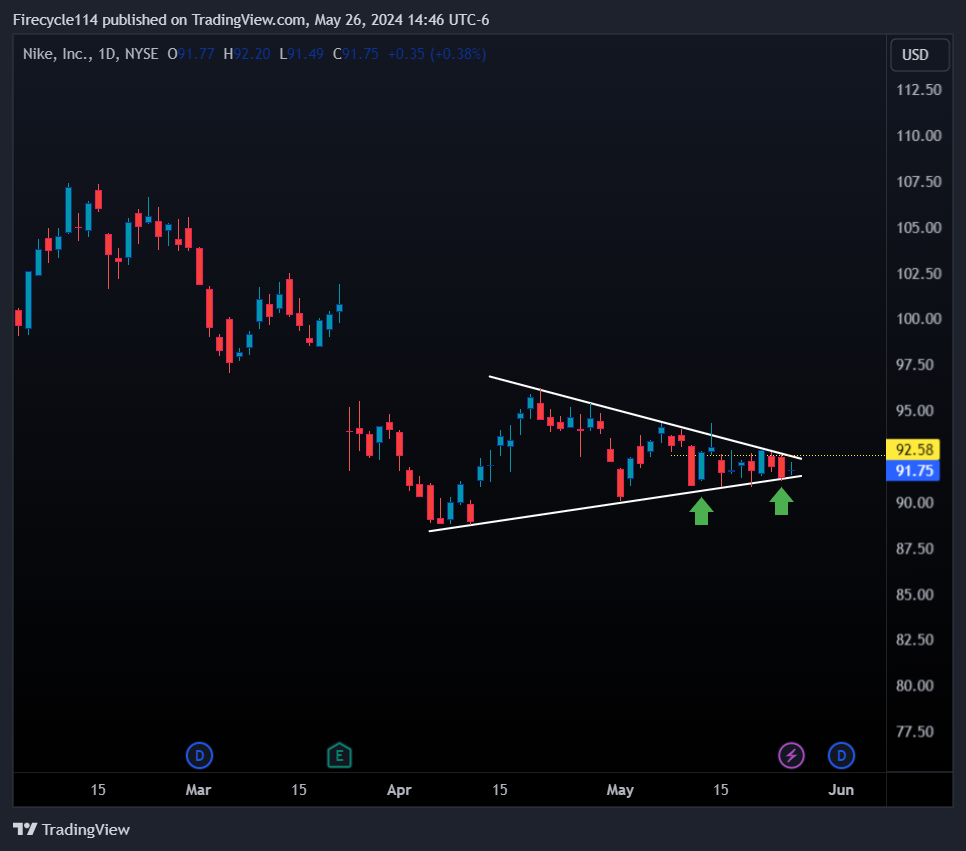Click the 87.50 price axis label

click(x=915, y=548)
